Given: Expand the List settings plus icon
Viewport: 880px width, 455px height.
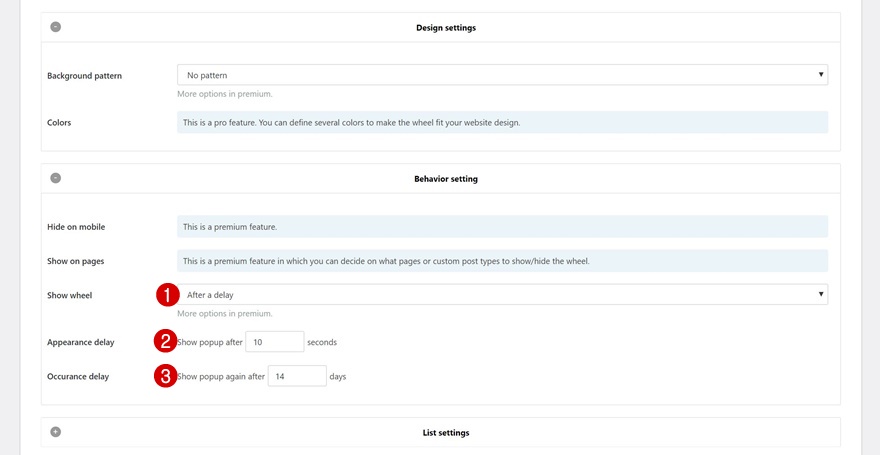Looking at the screenshot, I should [56, 432].
